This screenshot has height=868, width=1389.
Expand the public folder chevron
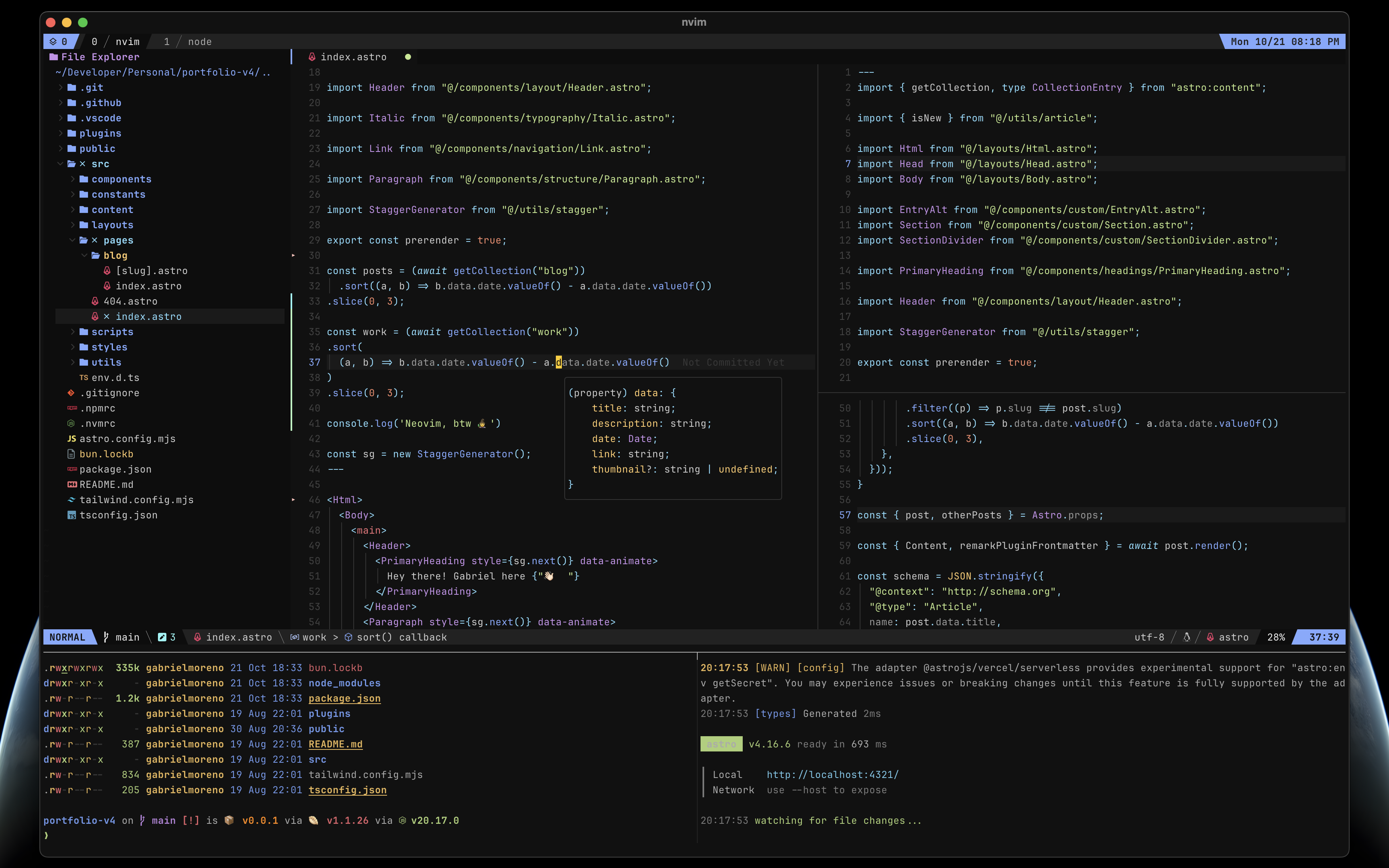pos(60,148)
